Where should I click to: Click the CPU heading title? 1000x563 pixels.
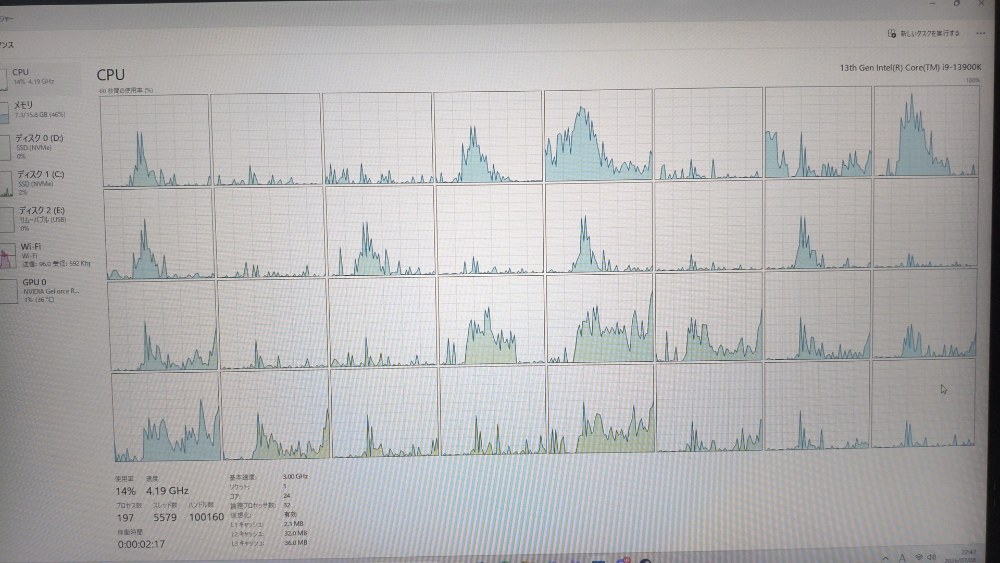110,75
